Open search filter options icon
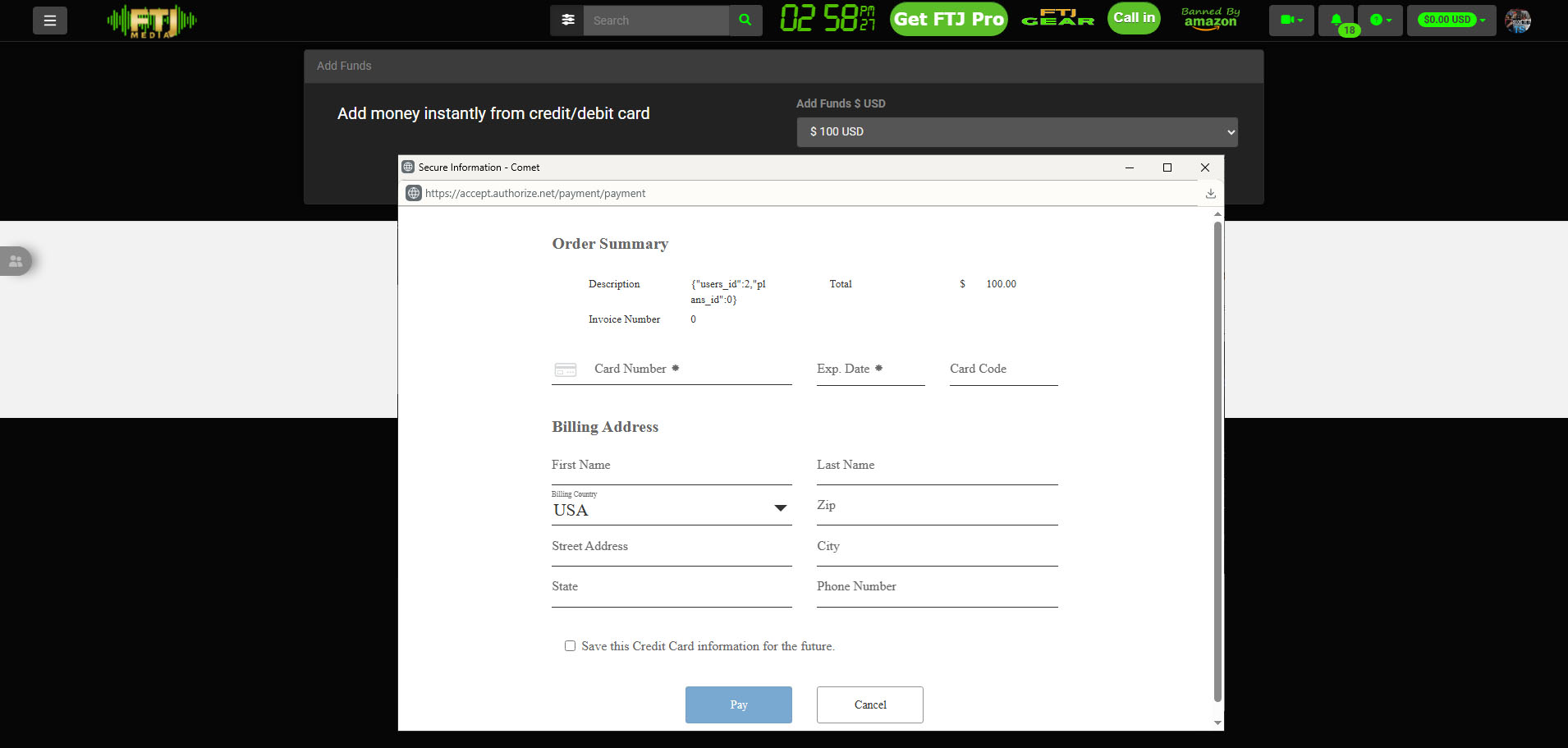Image resolution: width=1568 pixels, height=748 pixels. coord(567,21)
